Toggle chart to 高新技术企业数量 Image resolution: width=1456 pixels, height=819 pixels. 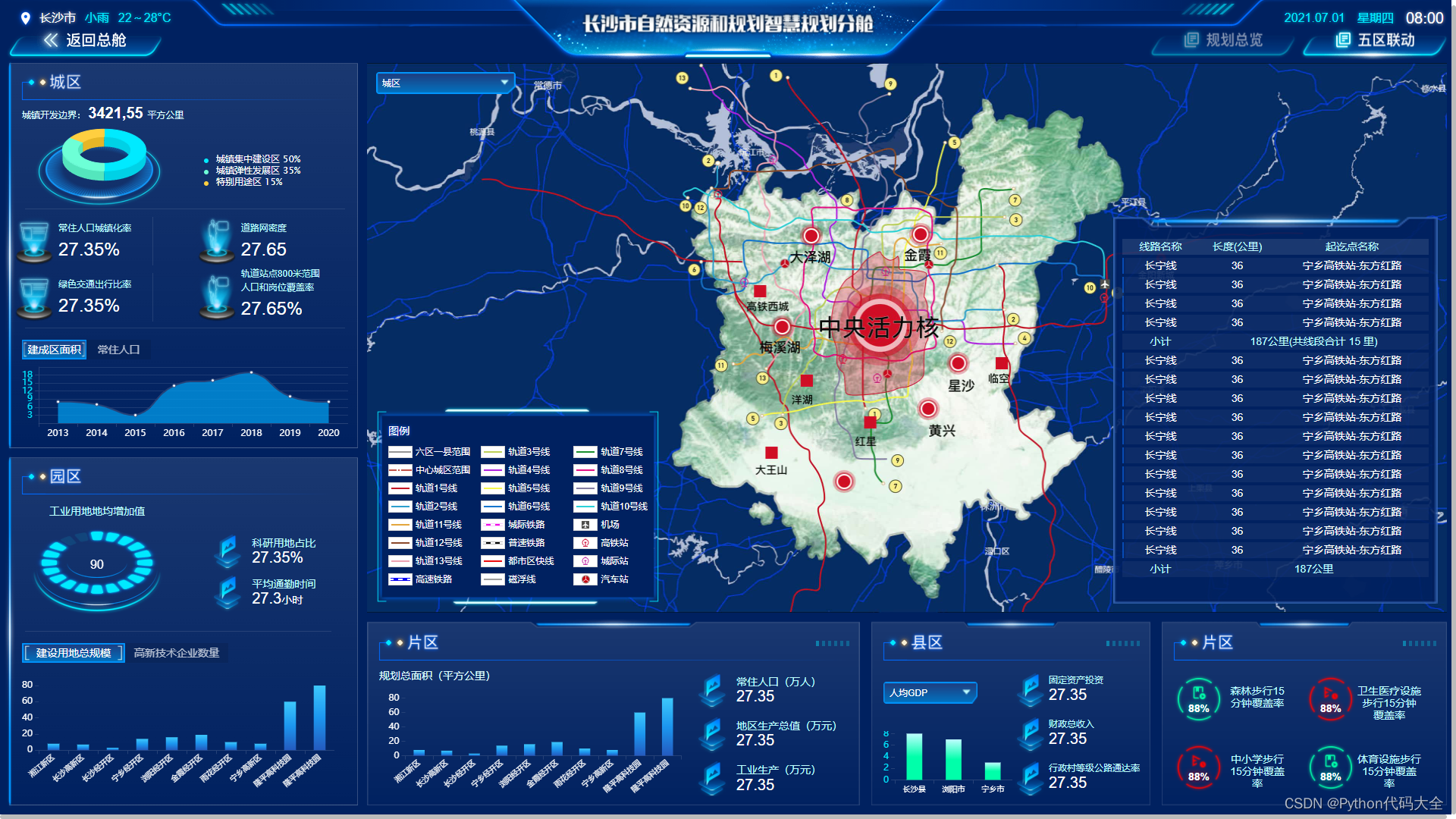click(x=177, y=653)
